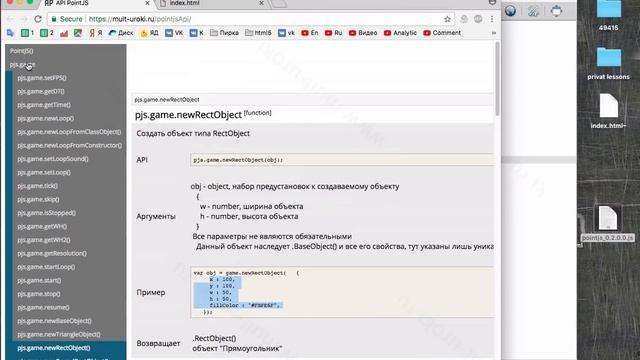
Task: Click the second grey extension icon before the menu
Action: 478,19
